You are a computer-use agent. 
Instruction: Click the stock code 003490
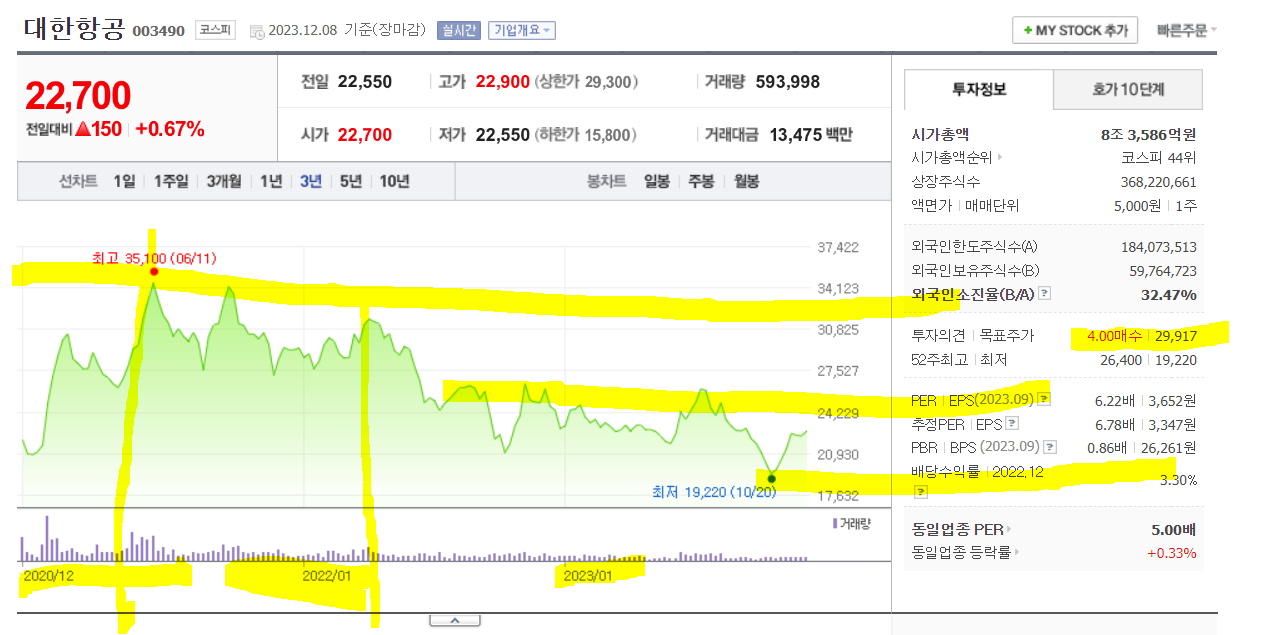pos(159,31)
